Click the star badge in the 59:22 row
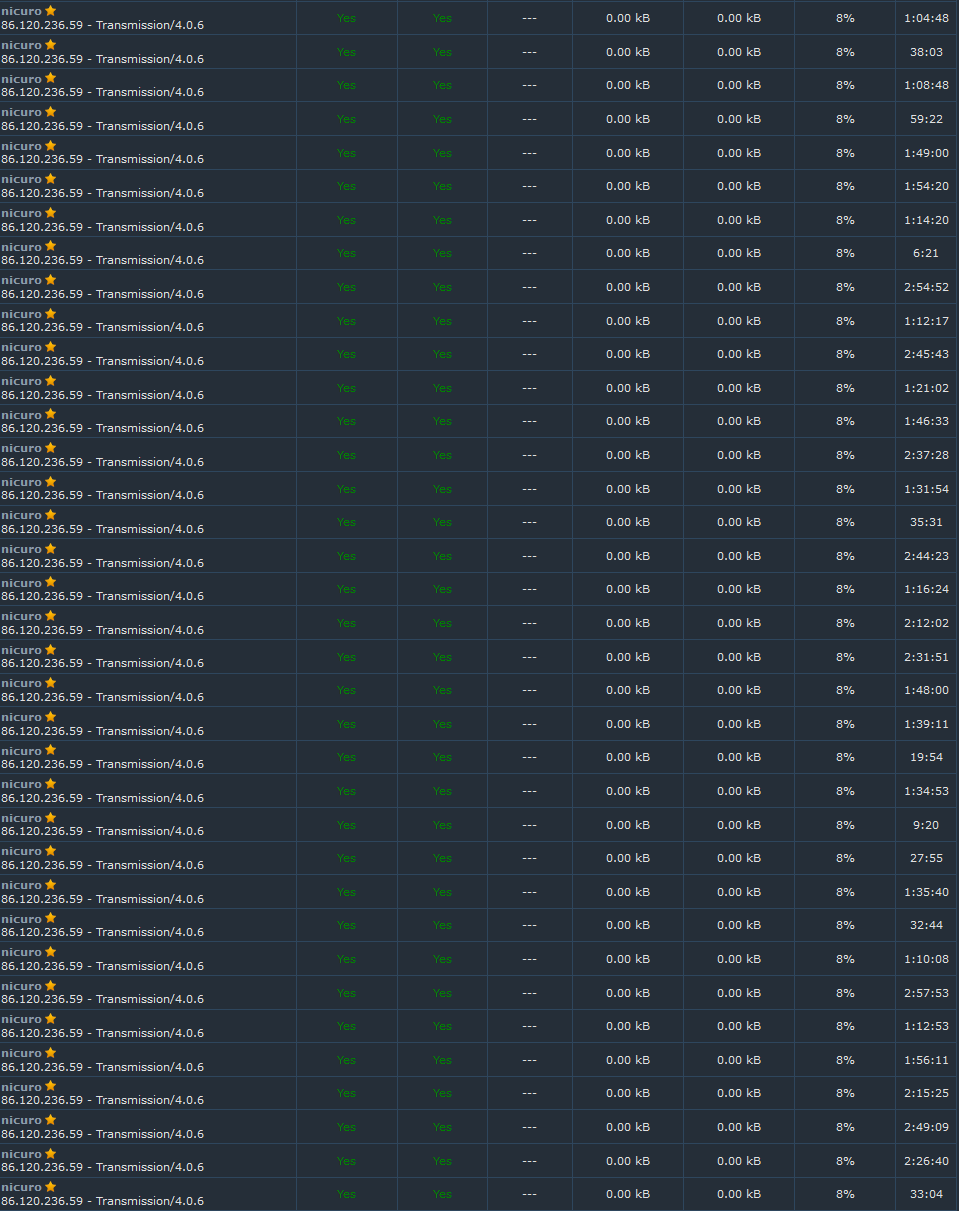The width and height of the screenshot is (959, 1211). [x=50, y=112]
